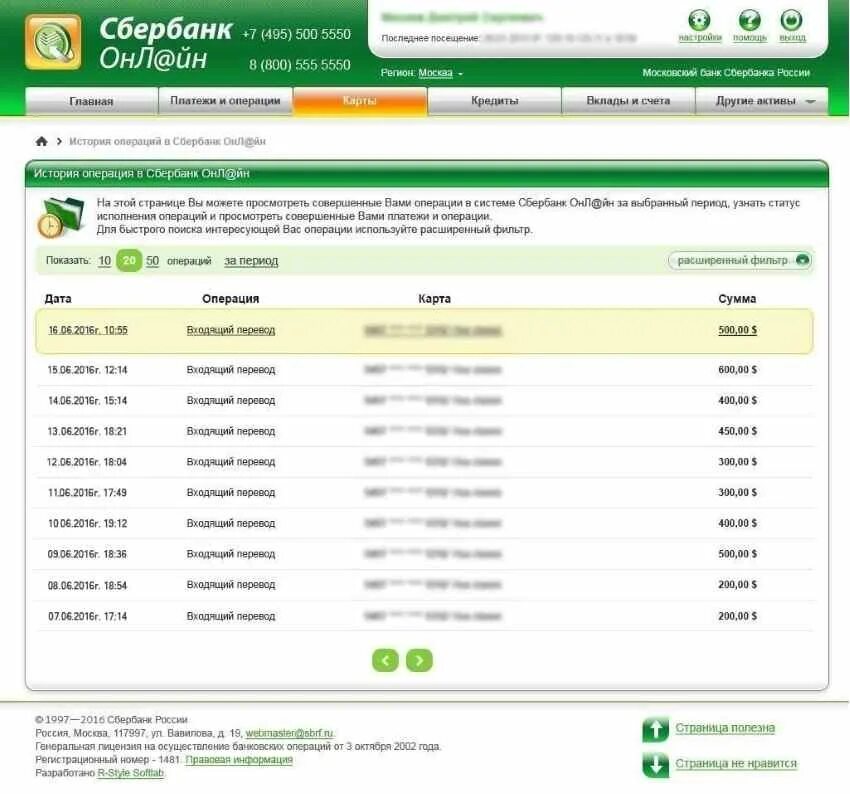Open the webmaster@sbrf.ru email link
Viewport: 850px width, 794px height.
click(289, 733)
